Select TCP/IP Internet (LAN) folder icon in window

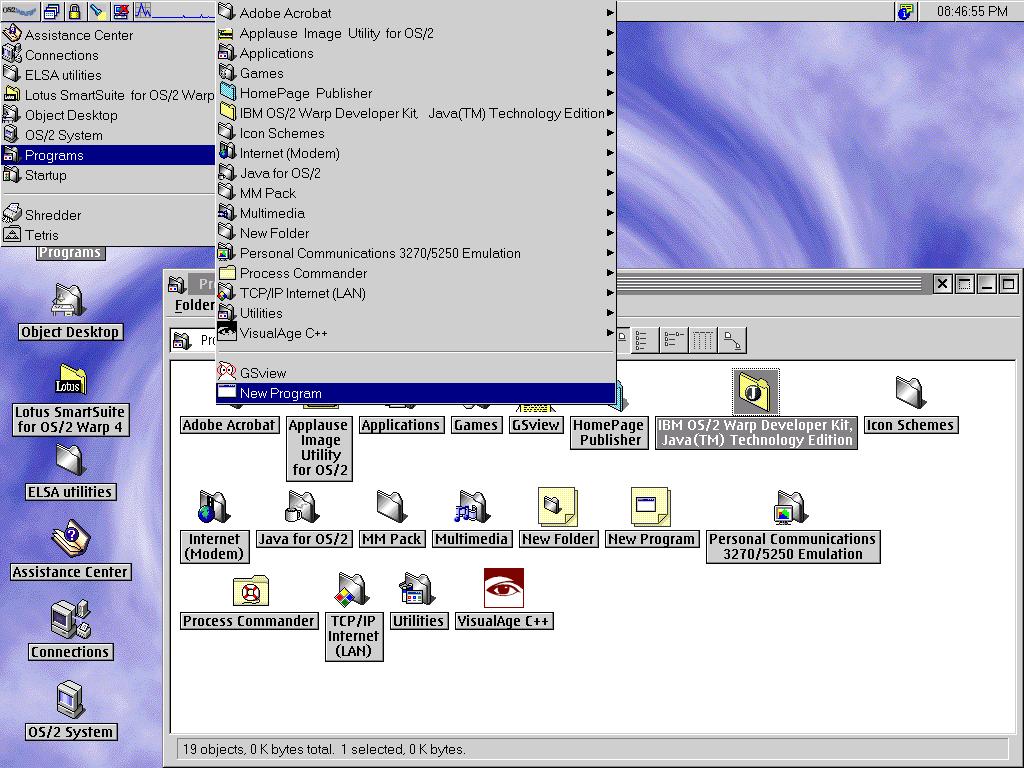pos(353,589)
